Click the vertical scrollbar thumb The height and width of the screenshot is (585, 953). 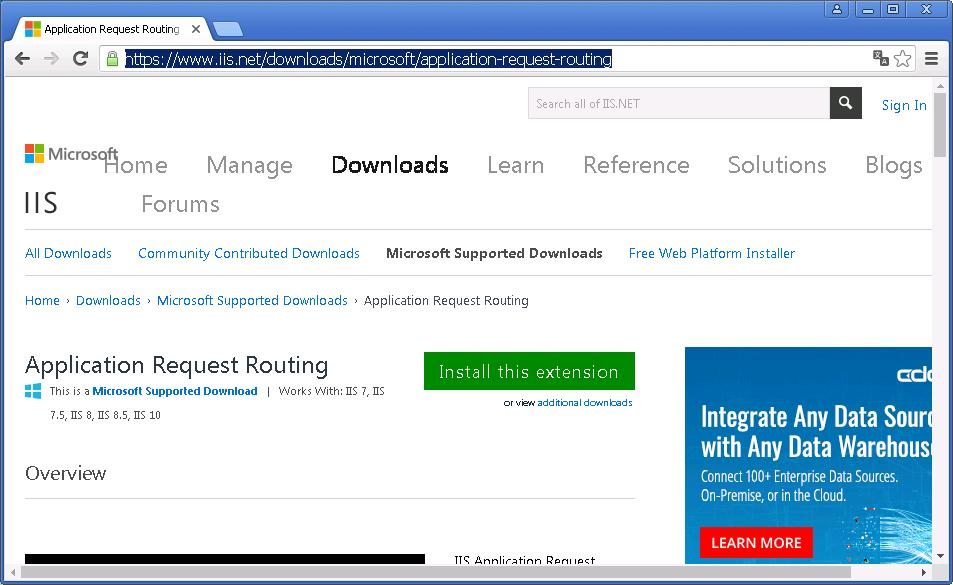coord(940,125)
